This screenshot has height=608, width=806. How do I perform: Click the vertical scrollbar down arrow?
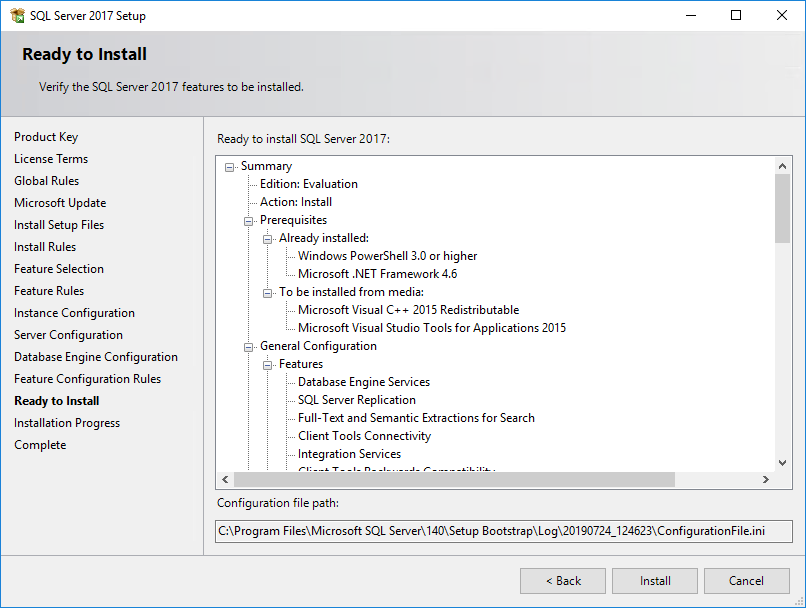pos(782,463)
